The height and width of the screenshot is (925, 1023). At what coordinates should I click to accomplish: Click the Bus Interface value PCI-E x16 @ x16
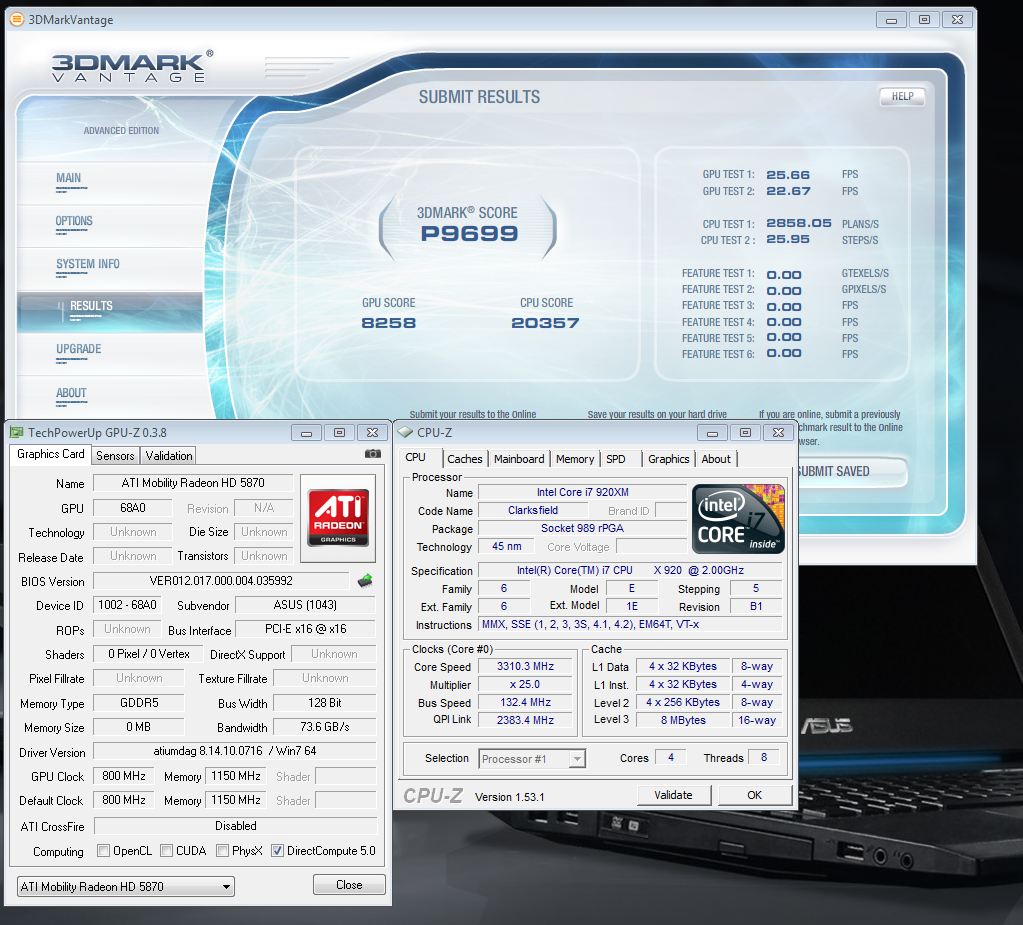pos(305,629)
